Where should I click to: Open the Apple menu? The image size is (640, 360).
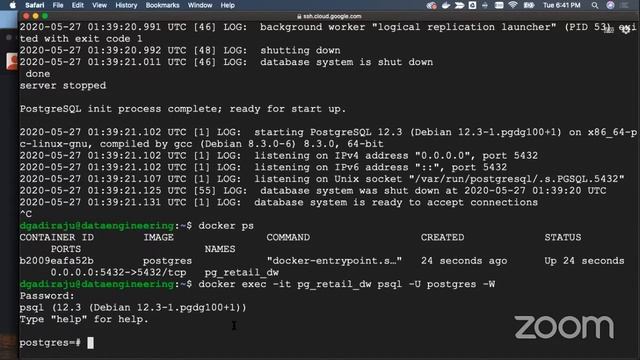click(x=13, y=5)
